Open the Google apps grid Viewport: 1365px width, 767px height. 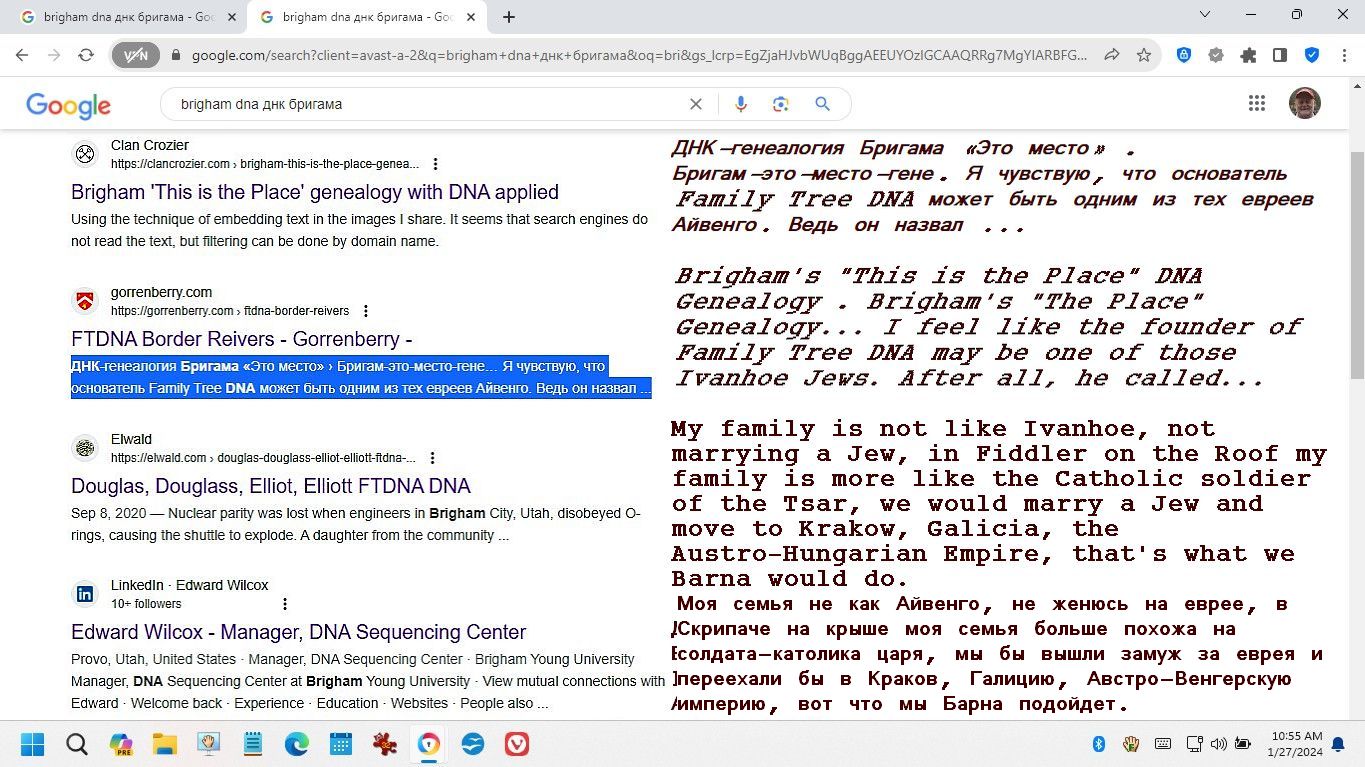tap(1257, 103)
